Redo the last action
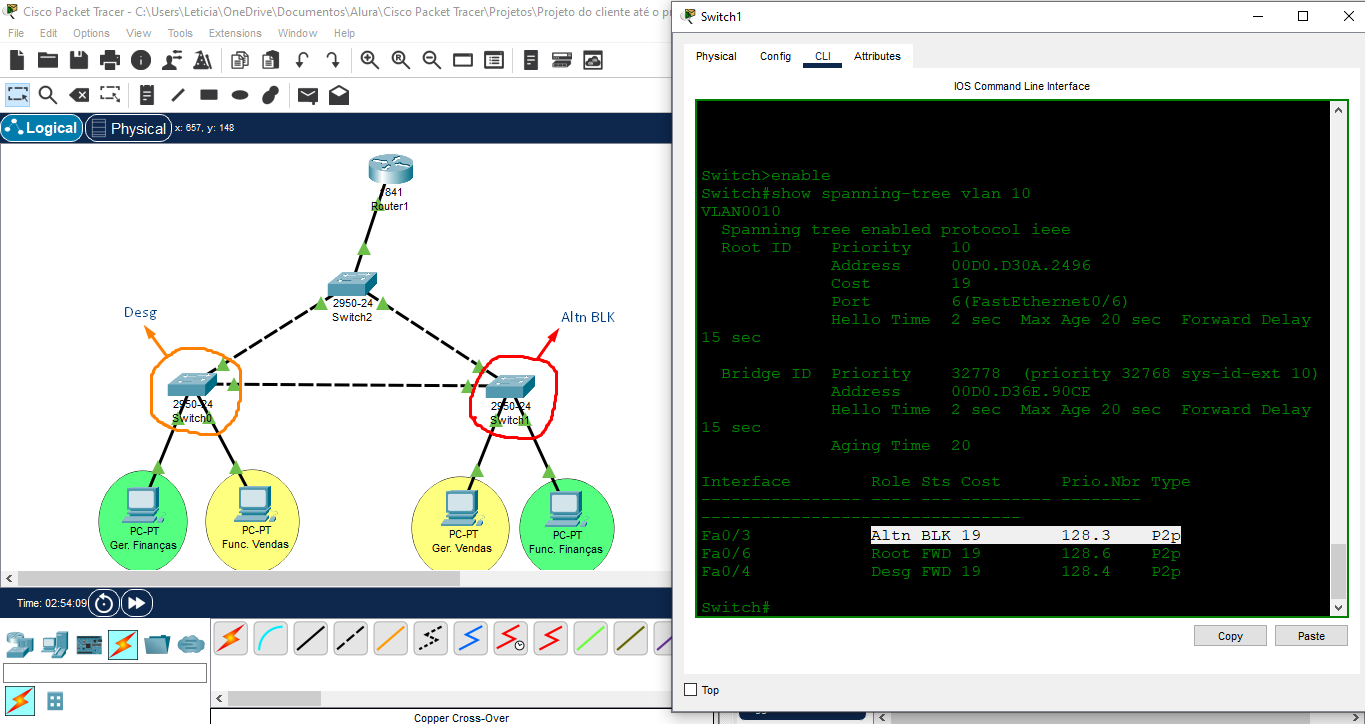Viewport: 1365px width, 724px height. pos(332,60)
